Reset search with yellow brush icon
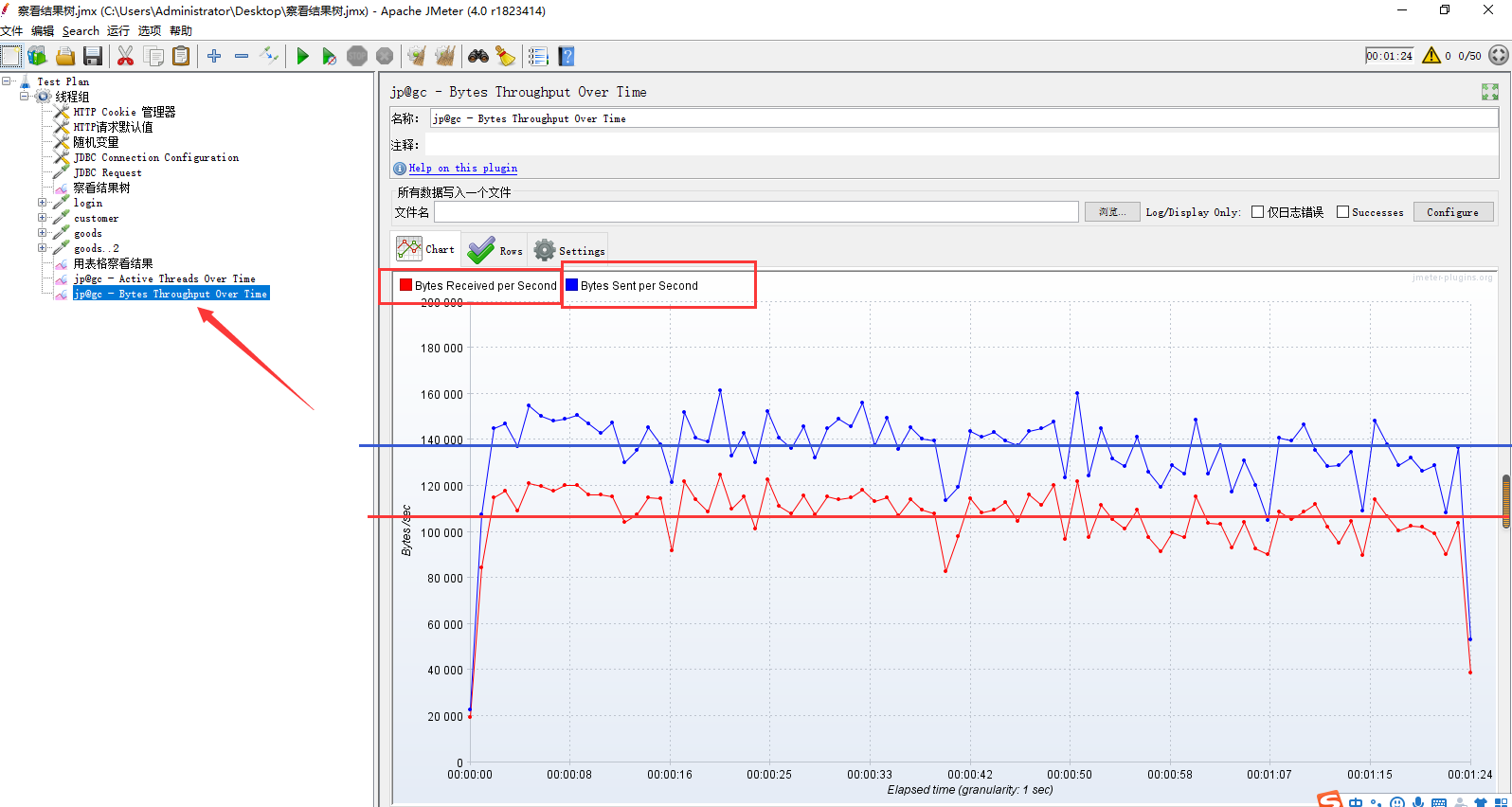This screenshot has width=1512, height=807. (506, 56)
